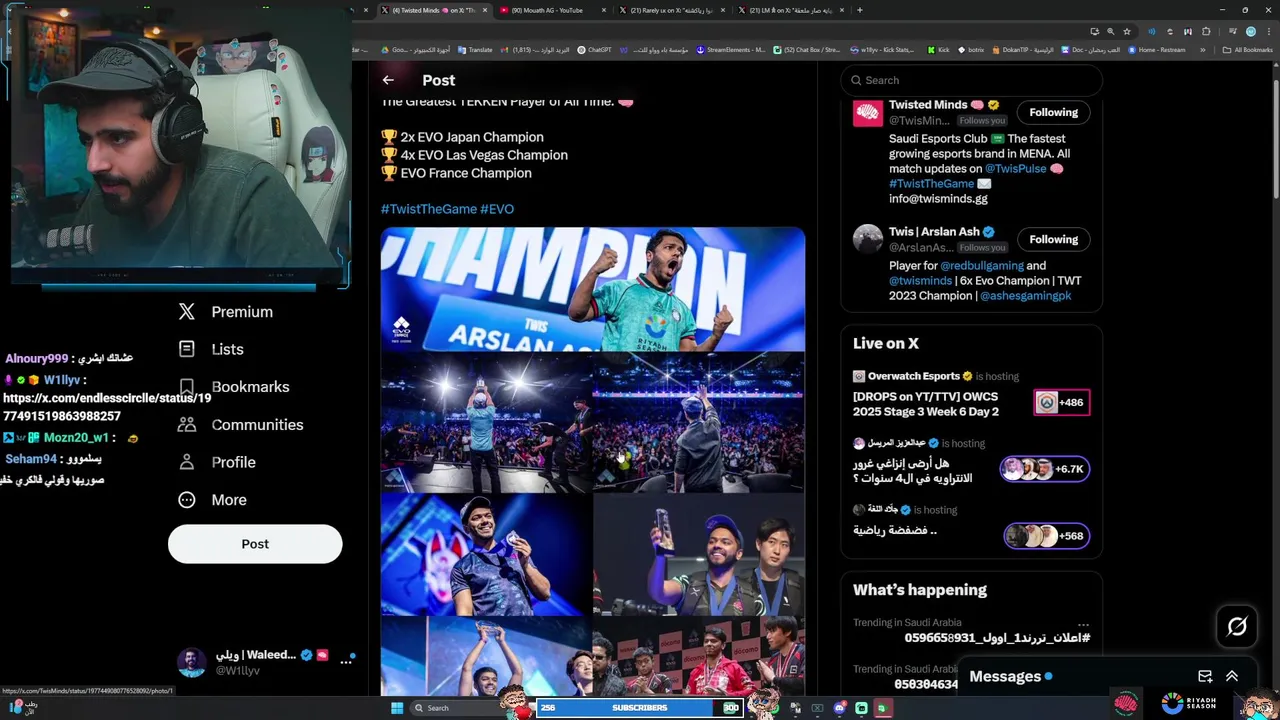
Task: Open the +568 listeners badge
Action: point(1046,536)
